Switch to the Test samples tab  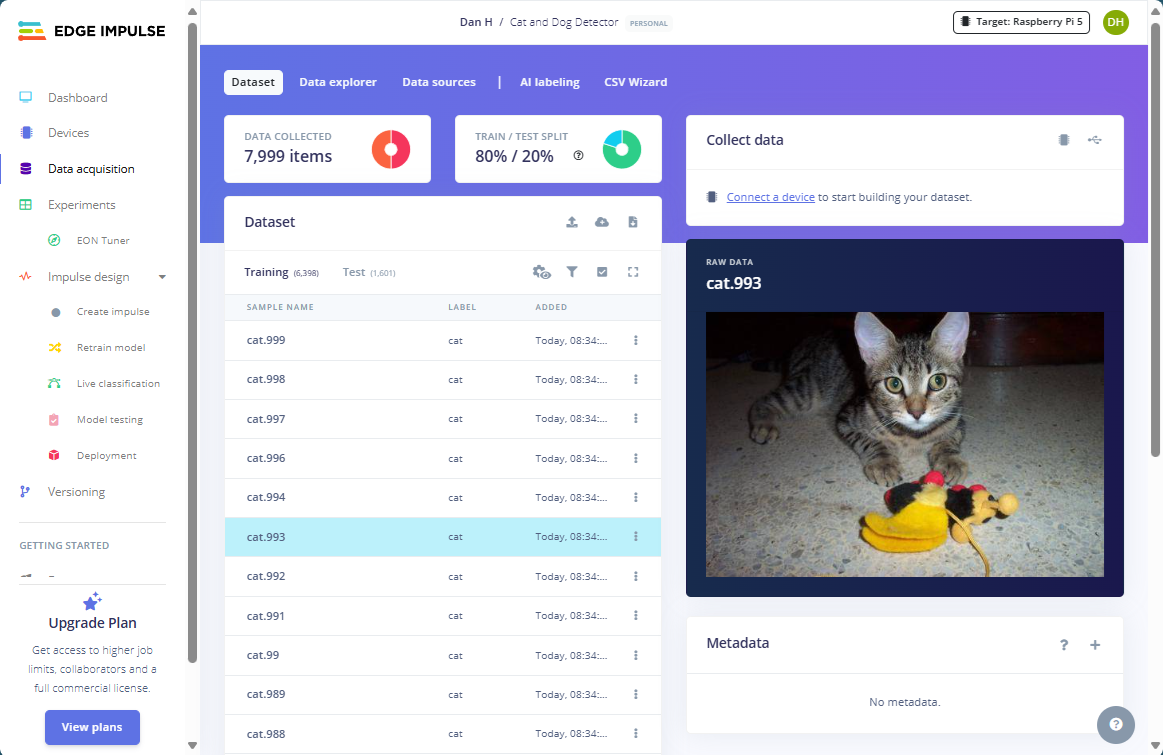pyautogui.click(x=354, y=272)
